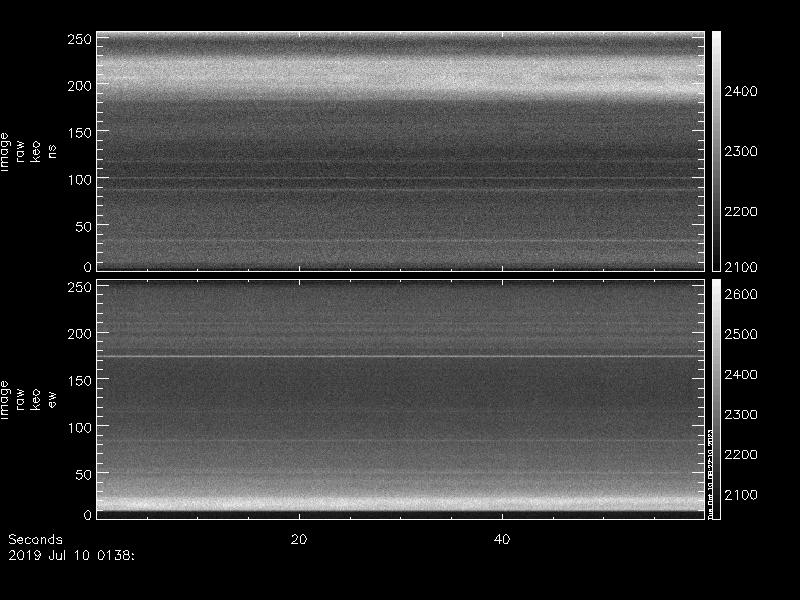Screen dimensions: 800x600
Task: Click the '20' seconds axis tick label
Action: tap(299, 539)
